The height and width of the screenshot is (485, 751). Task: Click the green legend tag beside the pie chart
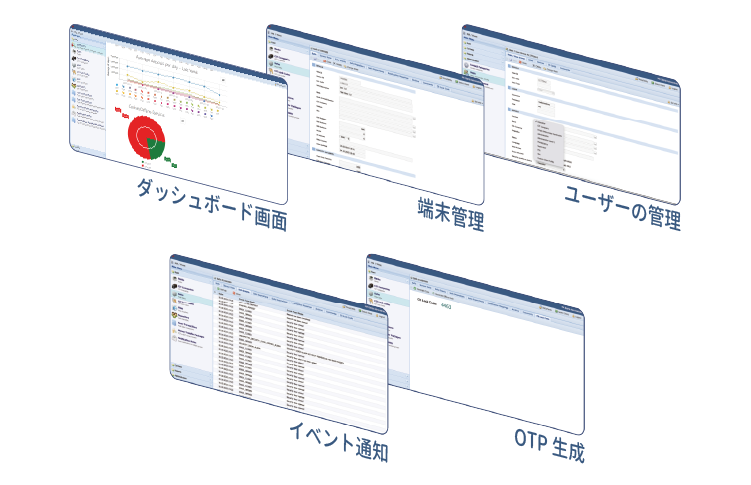[x=168, y=159]
